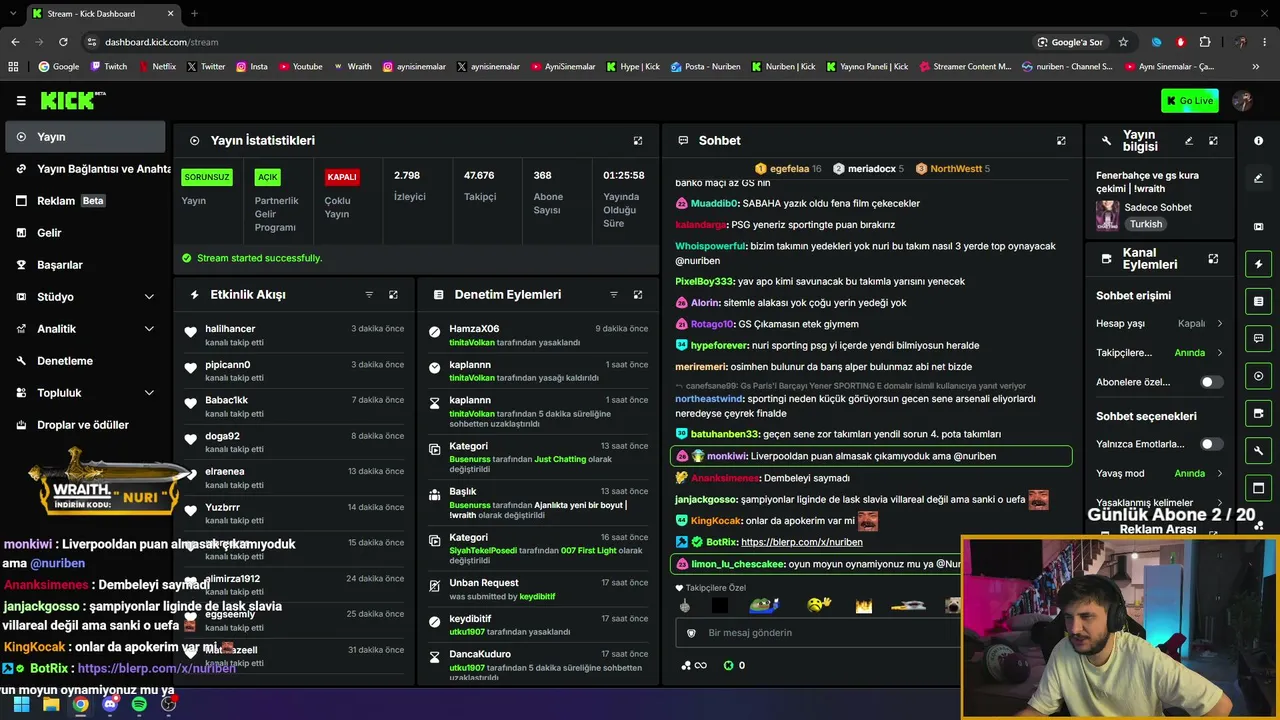The width and height of the screenshot is (1280, 720).
Task: Expand the Yayın İstatistikleri panel to fullscreen
Action: click(x=638, y=141)
